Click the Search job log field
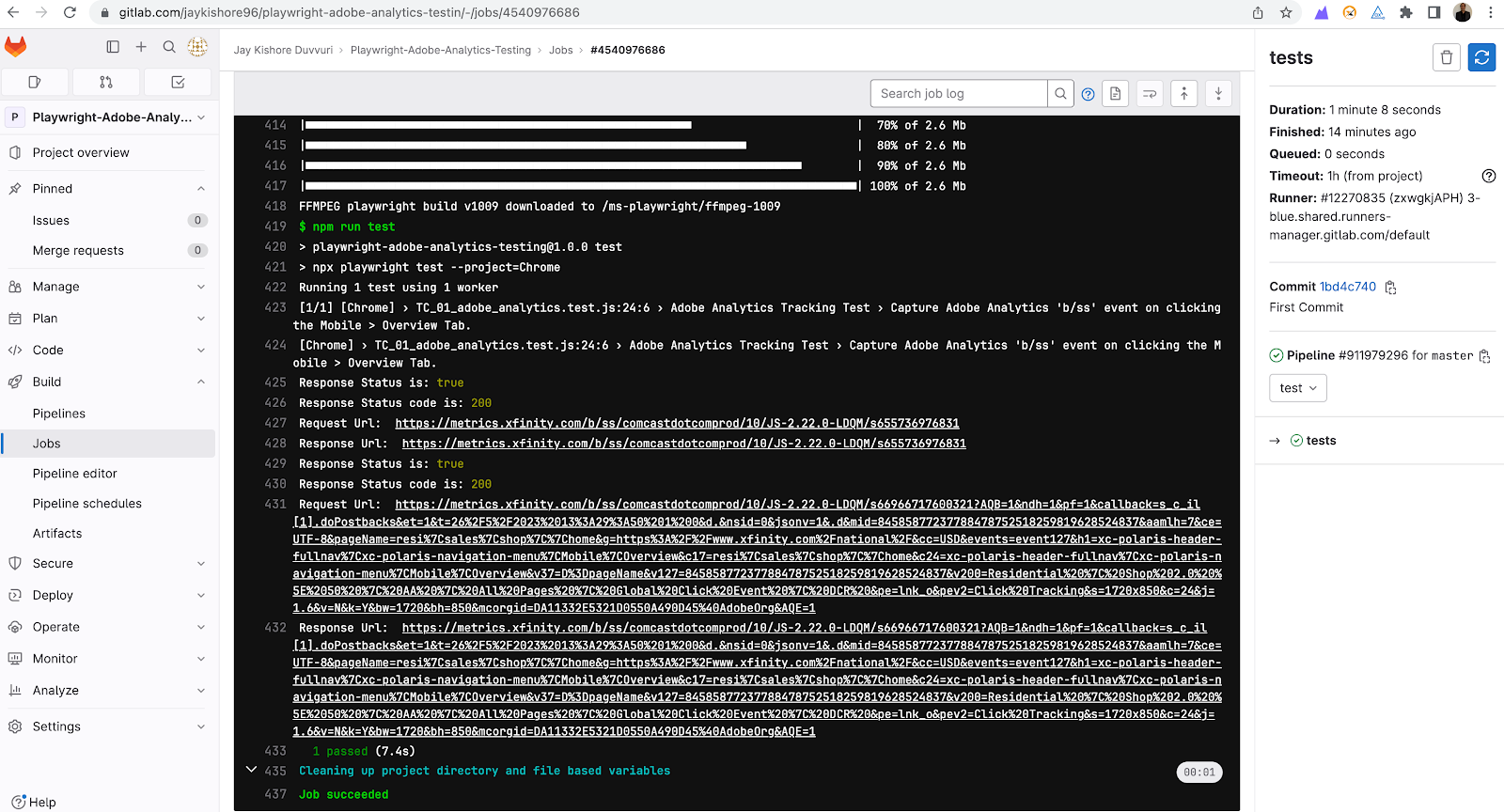Viewport: 1504px width, 812px height. [x=959, y=93]
